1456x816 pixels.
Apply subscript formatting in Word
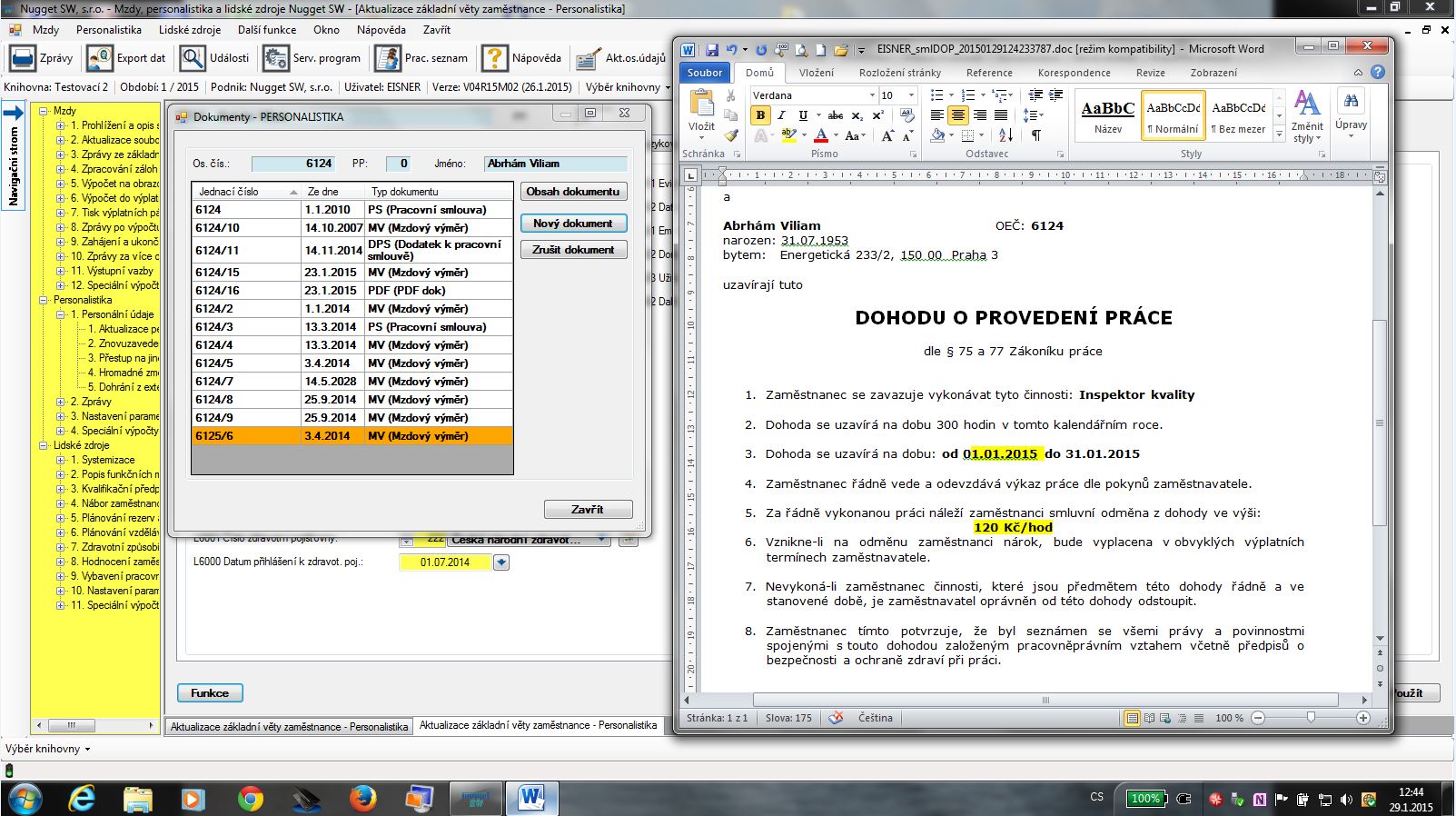click(857, 115)
